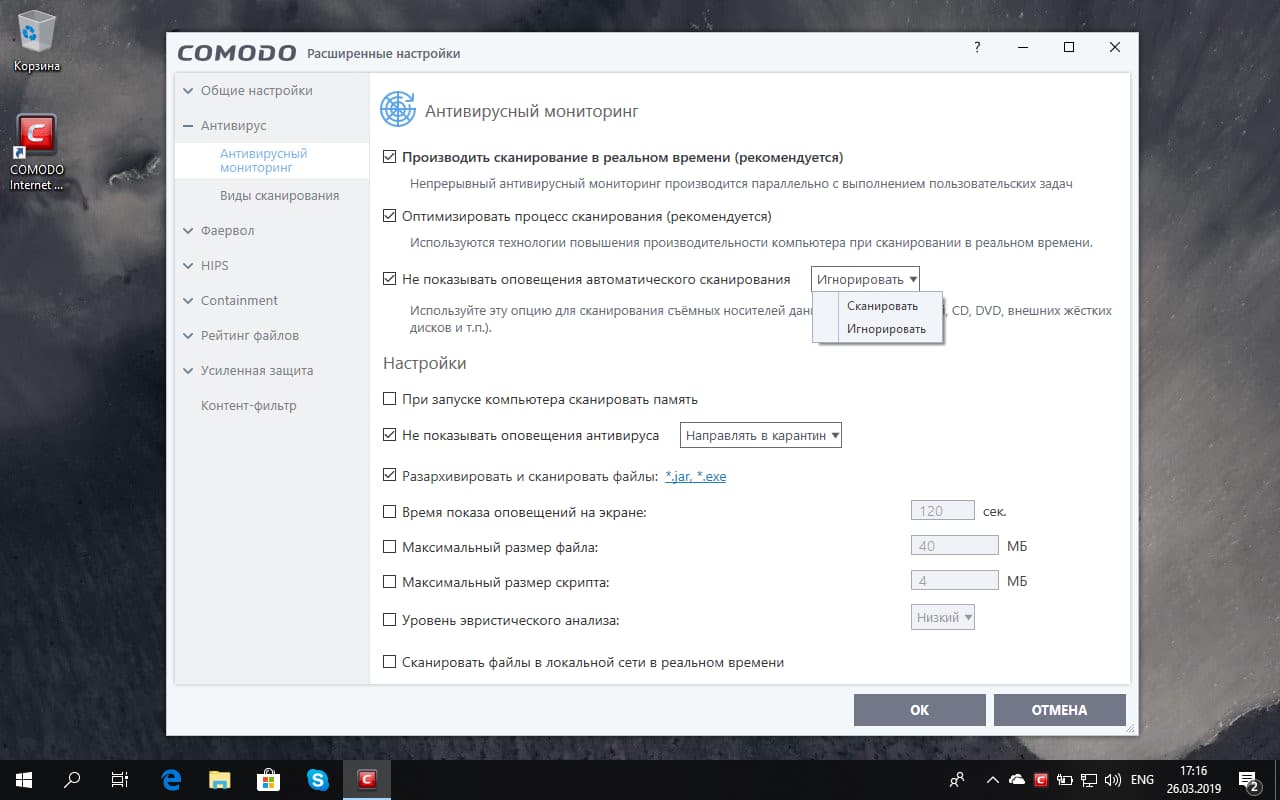Viewport: 1280px width, 800px height.
Task: Enable 'Уровень эвристического анализа' checkbox
Action: click(x=390, y=620)
